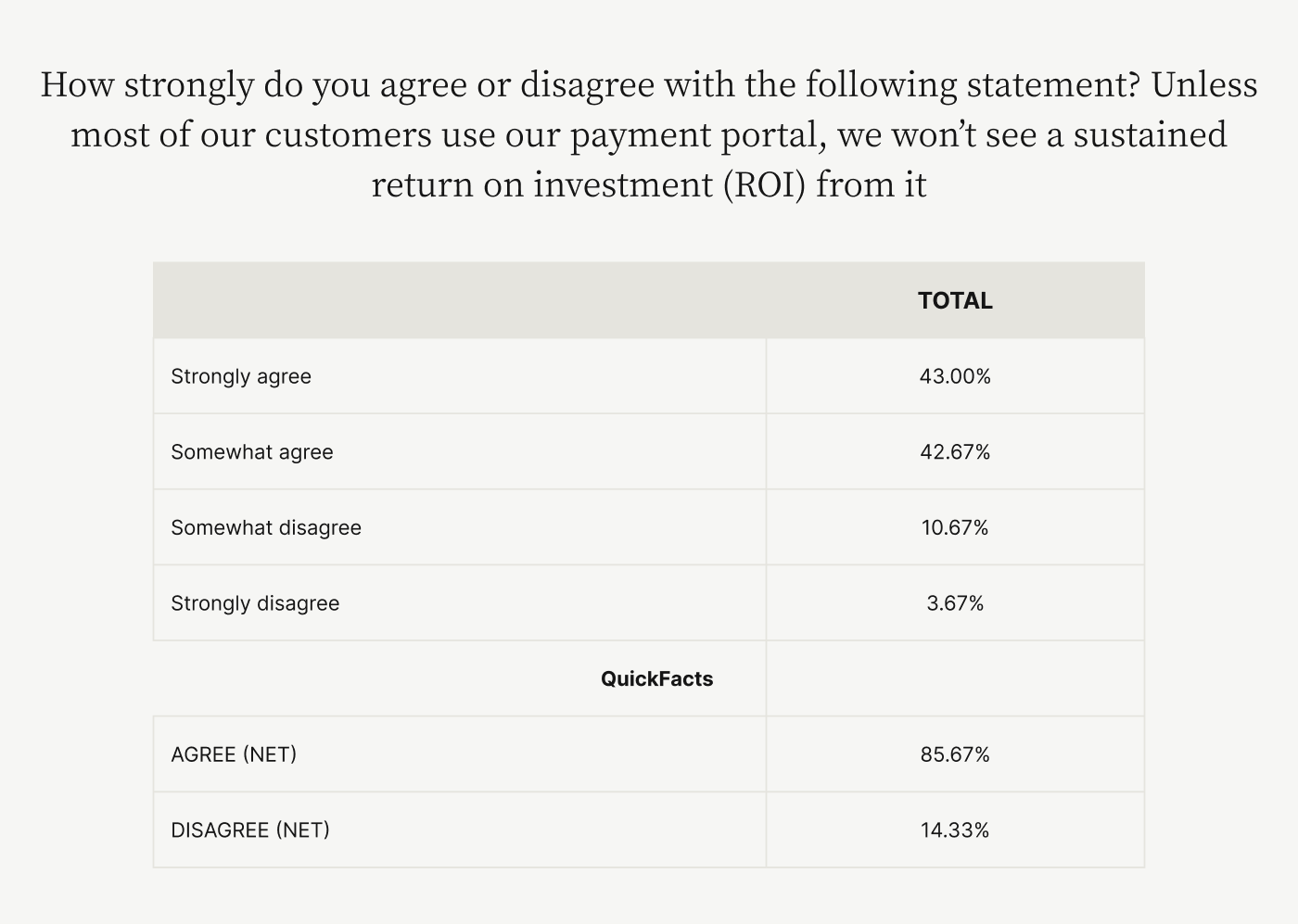Select the AGREE (NET) row label
Image resolution: width=1298 pixels, height=924 pixels.
click(234, 754)
